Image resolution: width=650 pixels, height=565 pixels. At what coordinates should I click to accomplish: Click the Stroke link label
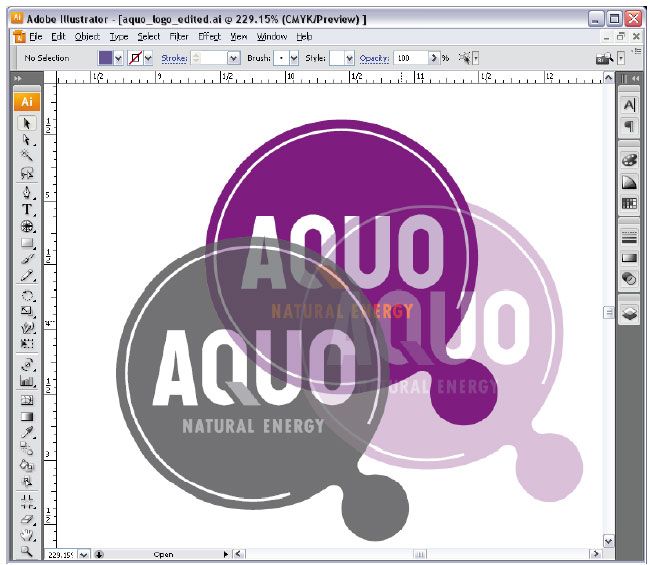pos(174,59)
